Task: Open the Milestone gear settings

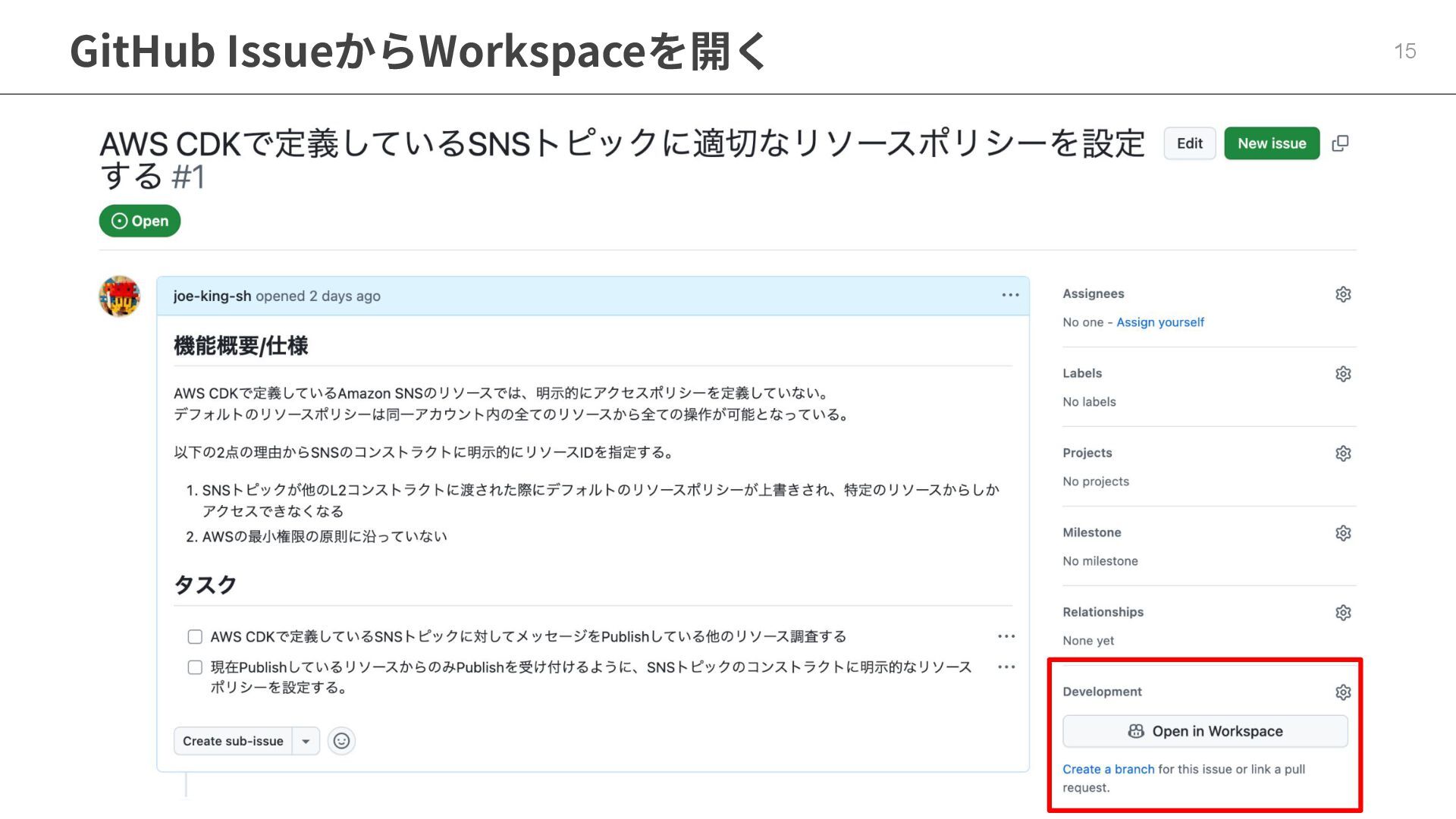Action: pos(1343,533)
